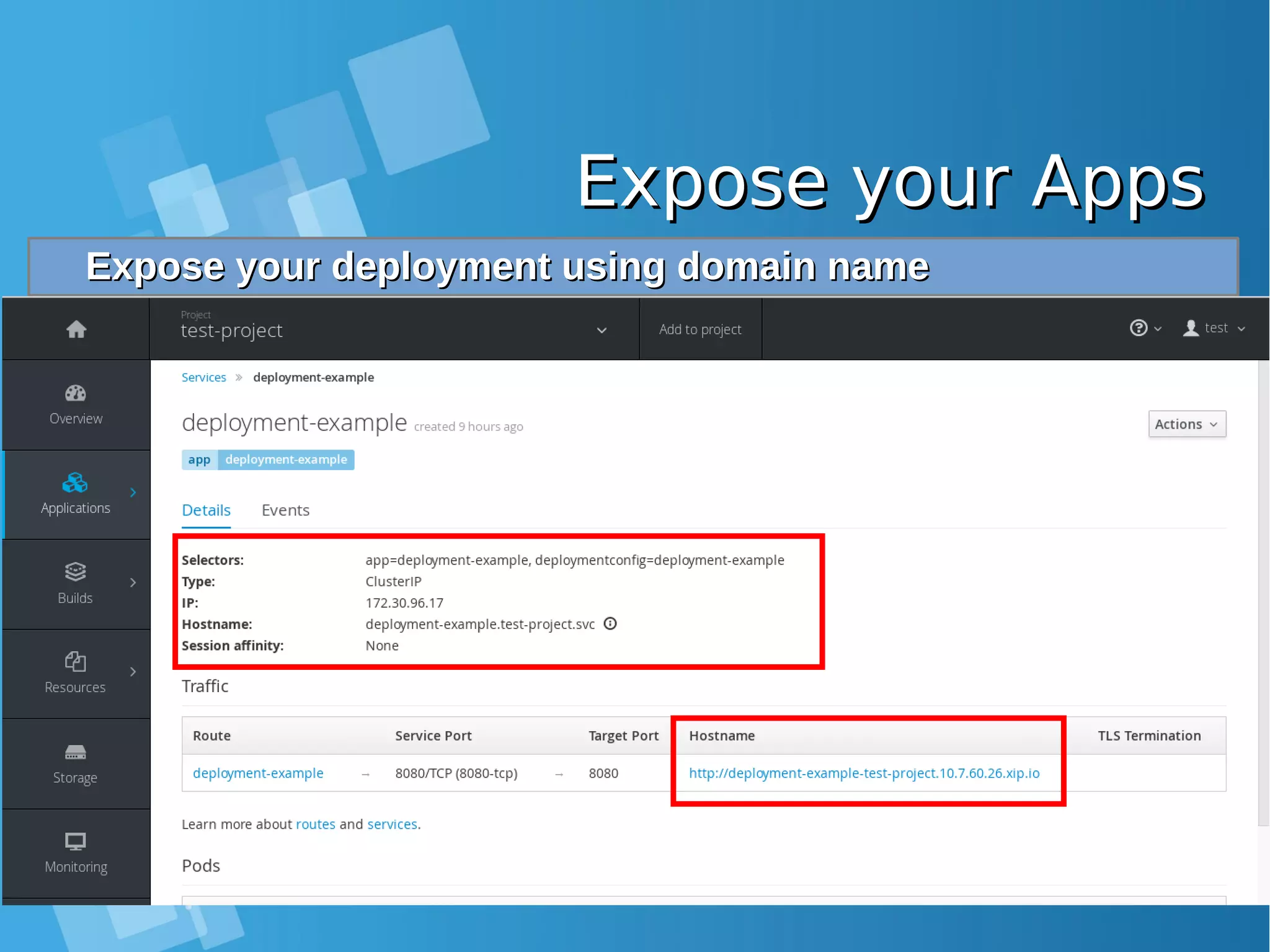Click the info icon beside service hostname
The height and width of the screenshot is (952, 1270).
610,624
